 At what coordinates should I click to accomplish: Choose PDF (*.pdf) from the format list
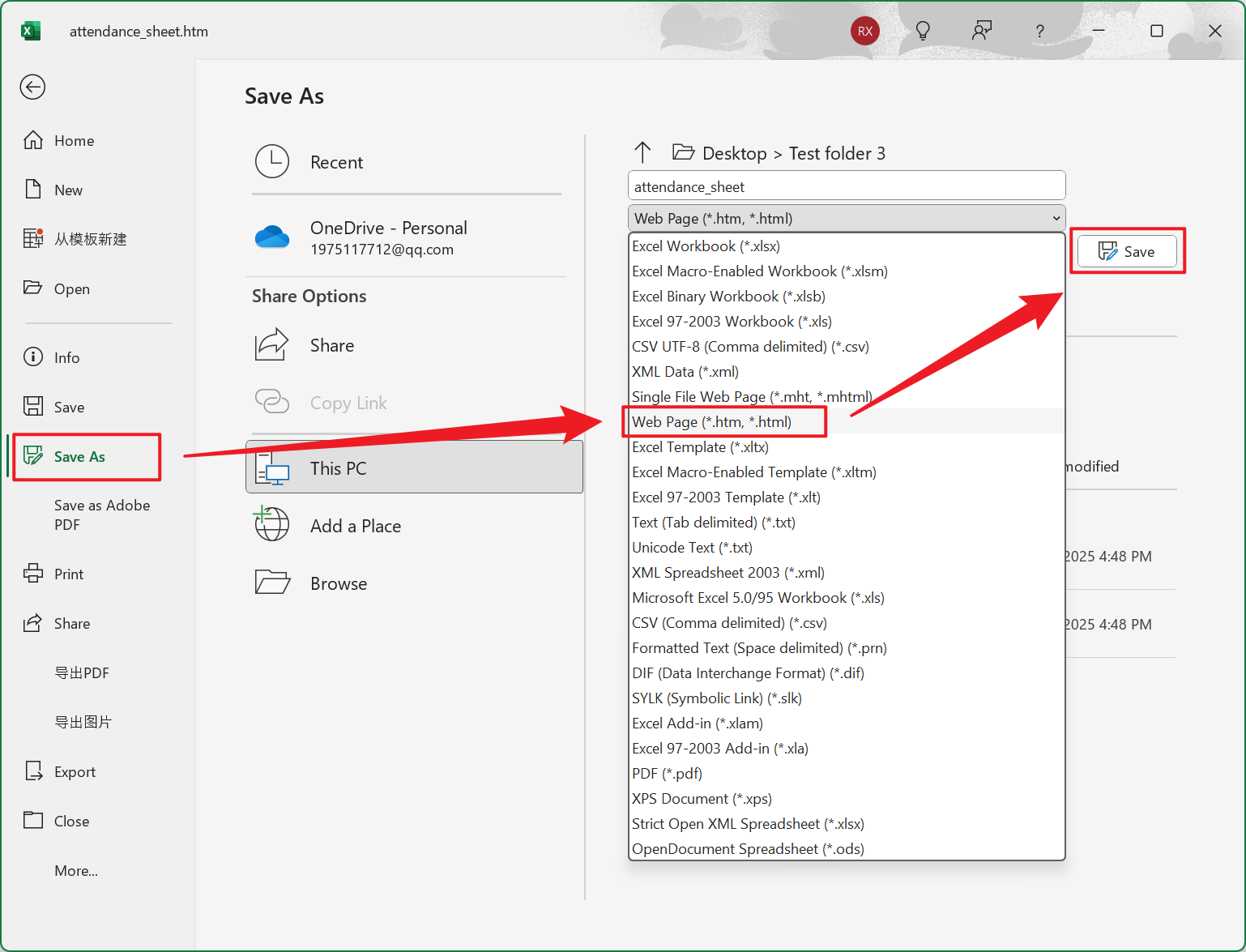click(667, 773)
